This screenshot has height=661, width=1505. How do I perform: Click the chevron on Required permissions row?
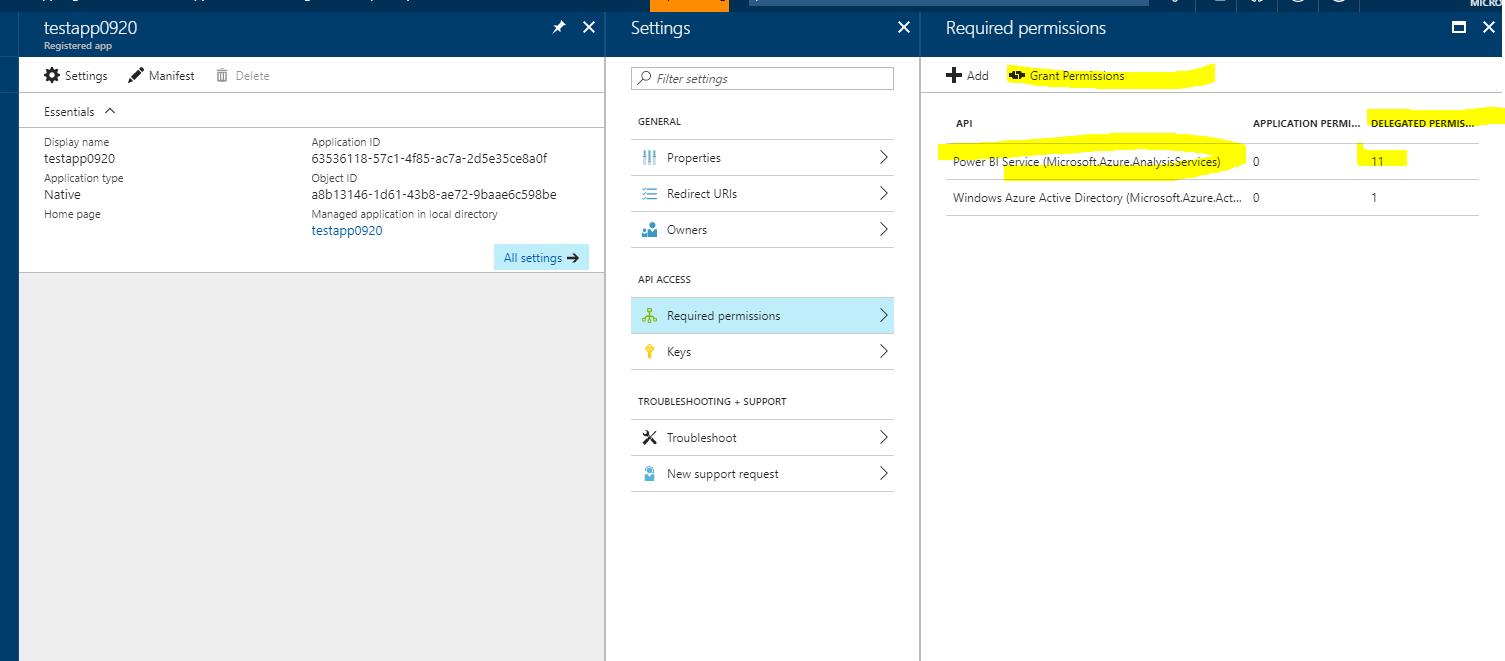(x=883, y=315)
